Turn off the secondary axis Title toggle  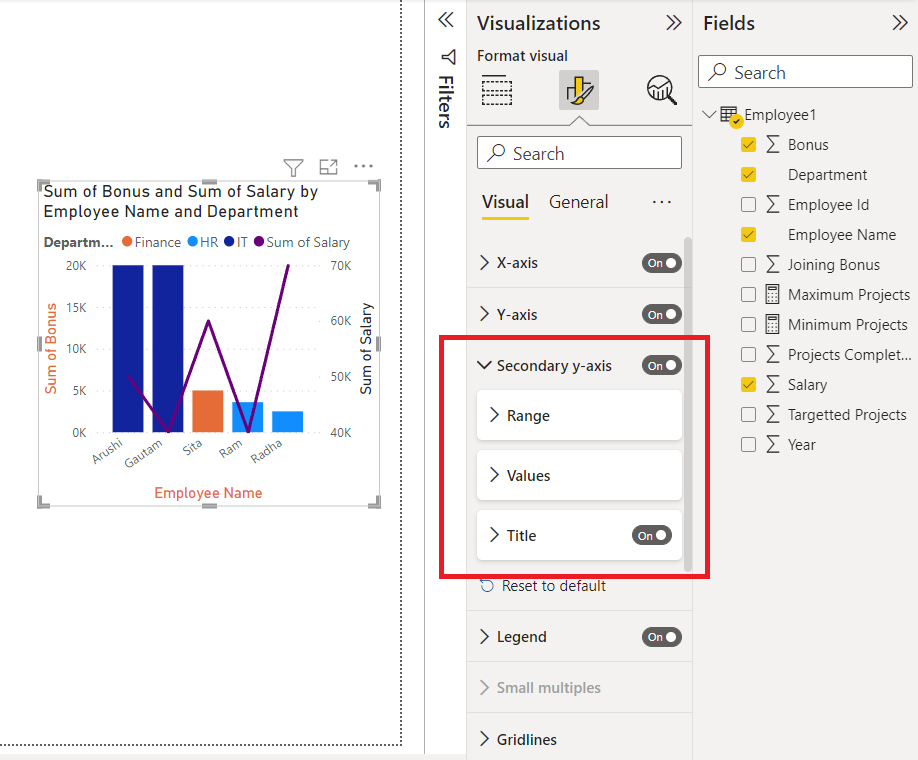[652, 535]
